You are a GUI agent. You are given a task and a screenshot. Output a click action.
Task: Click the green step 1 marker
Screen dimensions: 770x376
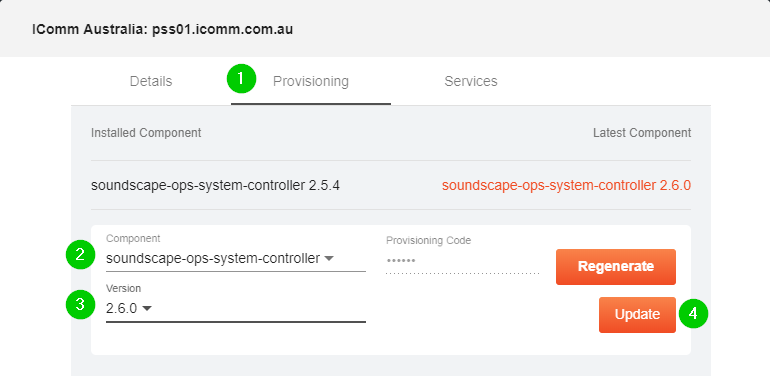pos(241,79)
